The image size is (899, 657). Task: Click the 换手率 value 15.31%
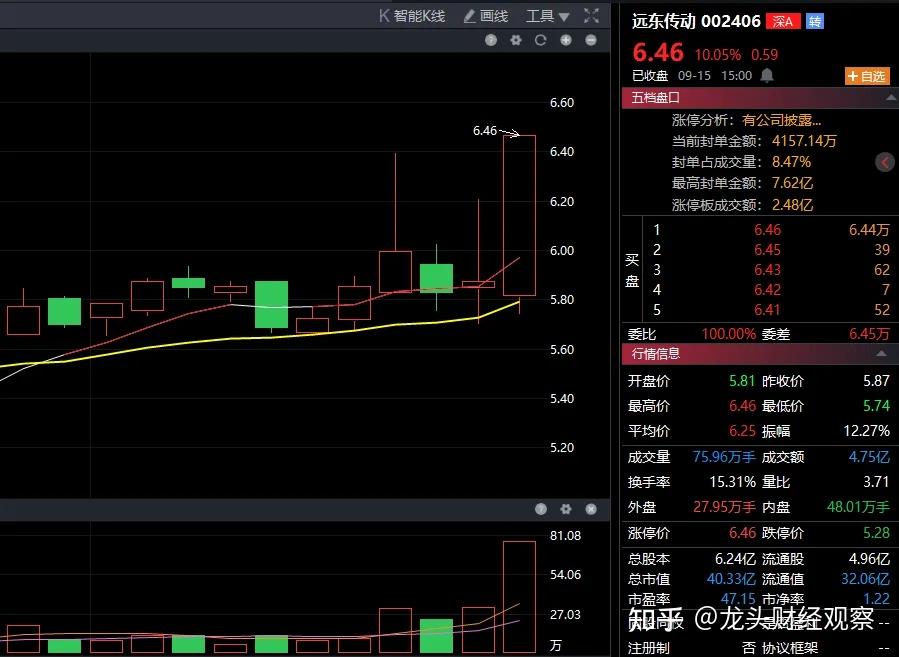click(x=732, y=482)
